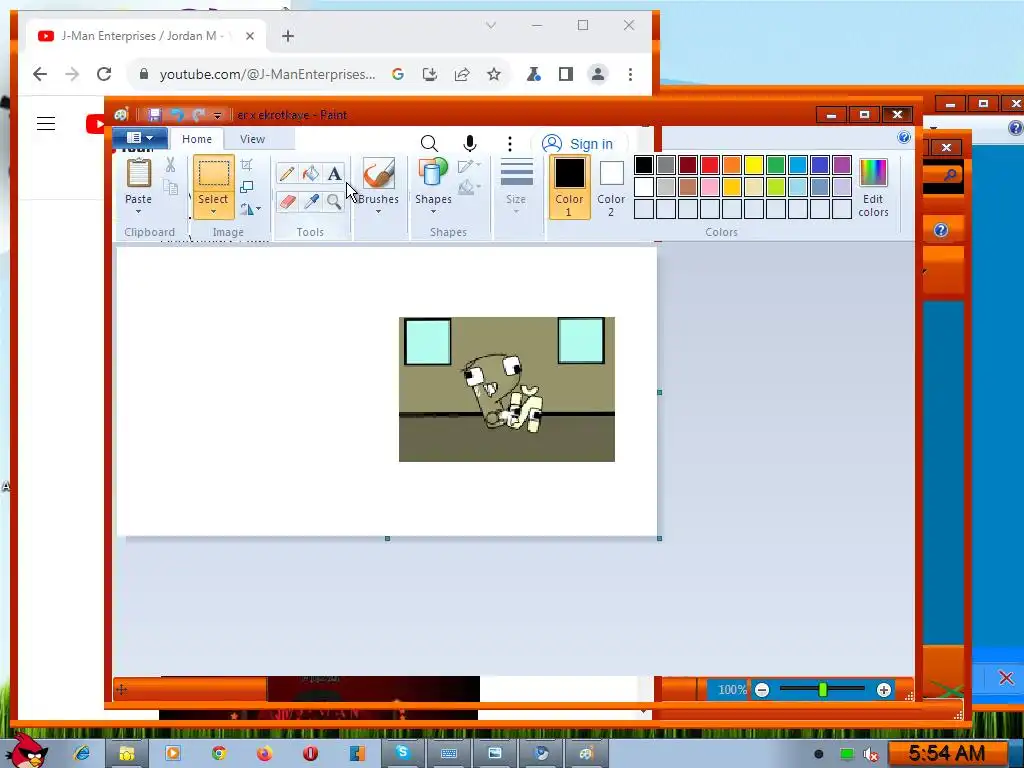
Task: Click the Undo arrow in Paint title bar
Action: 176,115
